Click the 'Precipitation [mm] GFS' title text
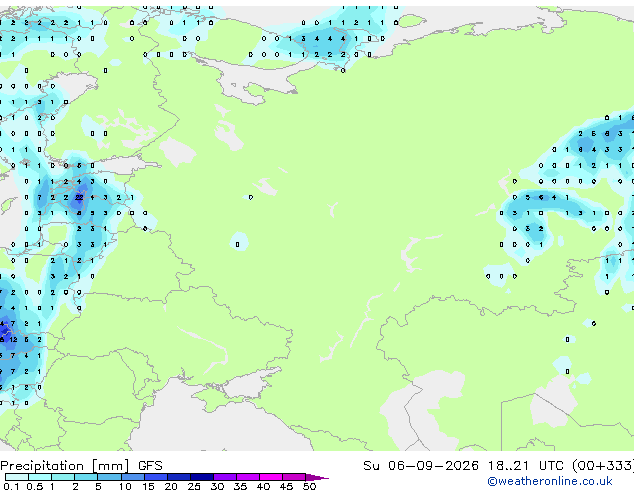Screen dimensions: 634x490 point(81,466)
